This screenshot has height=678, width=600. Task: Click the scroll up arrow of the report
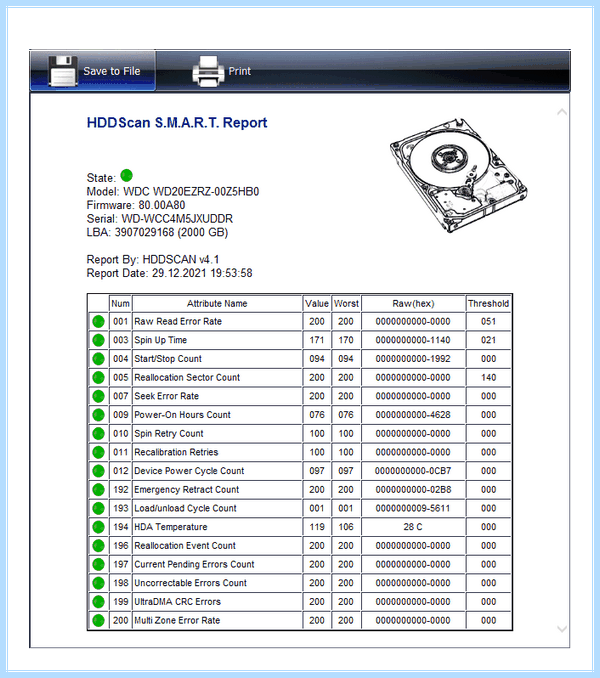pyautogui.click(x=562, y=112)
